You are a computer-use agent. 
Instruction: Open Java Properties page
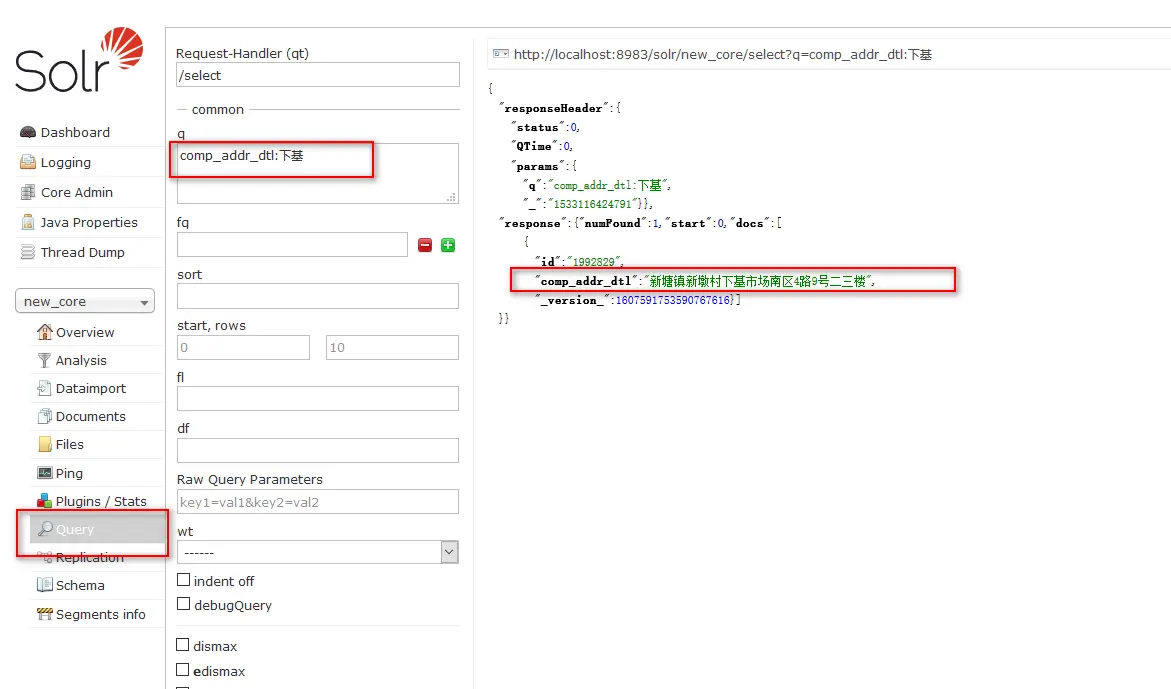point(89,222)
